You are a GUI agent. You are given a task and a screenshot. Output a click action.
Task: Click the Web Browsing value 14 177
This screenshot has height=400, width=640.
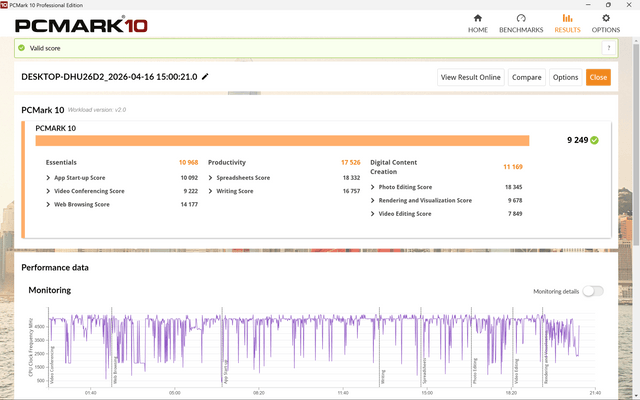tap(189, 204)
